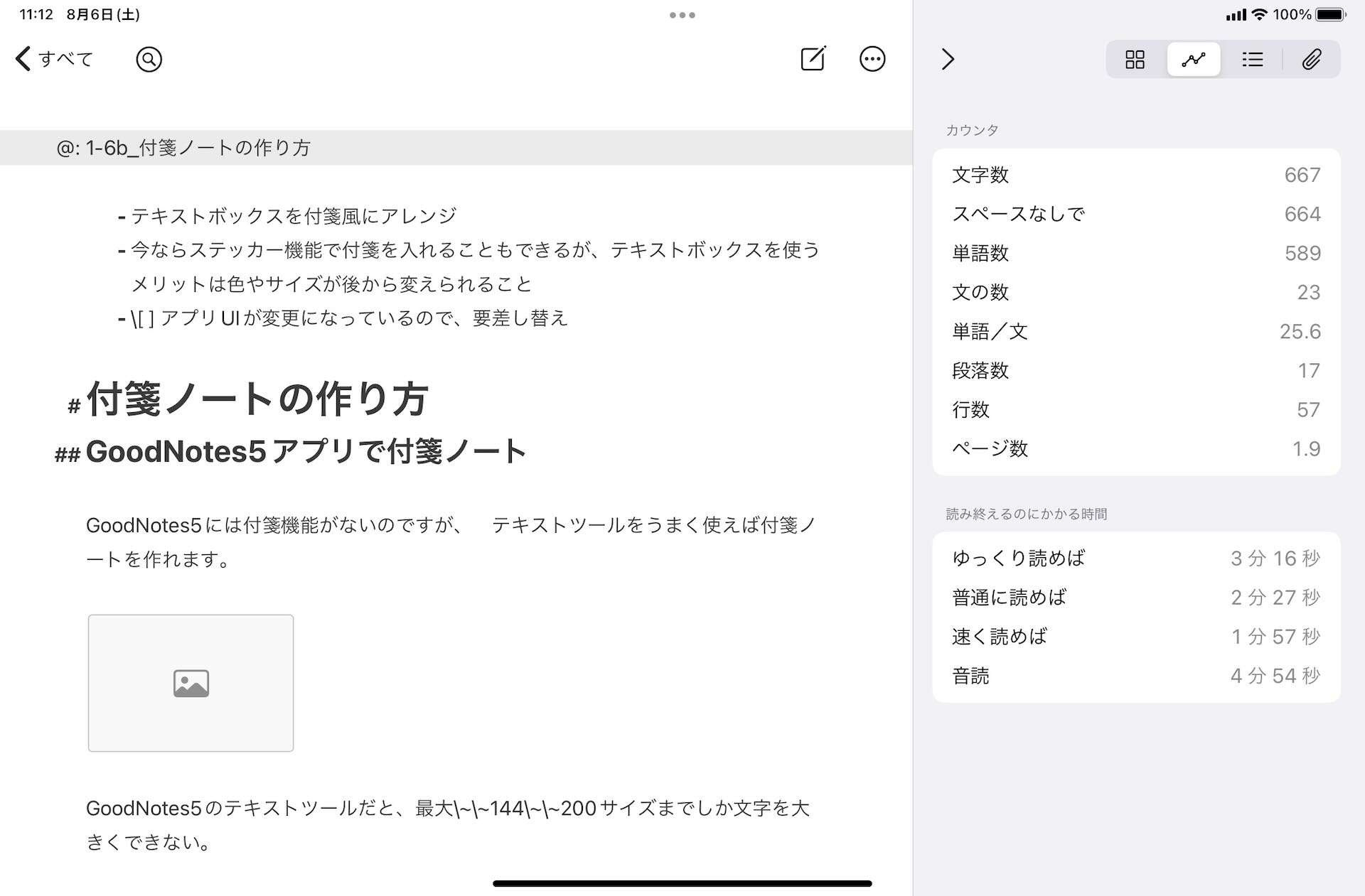The height and width of the screenshot is (896, 1365).
Task: Click the paragraph about 最大144〜200サイズ
Action: point(448,825)
